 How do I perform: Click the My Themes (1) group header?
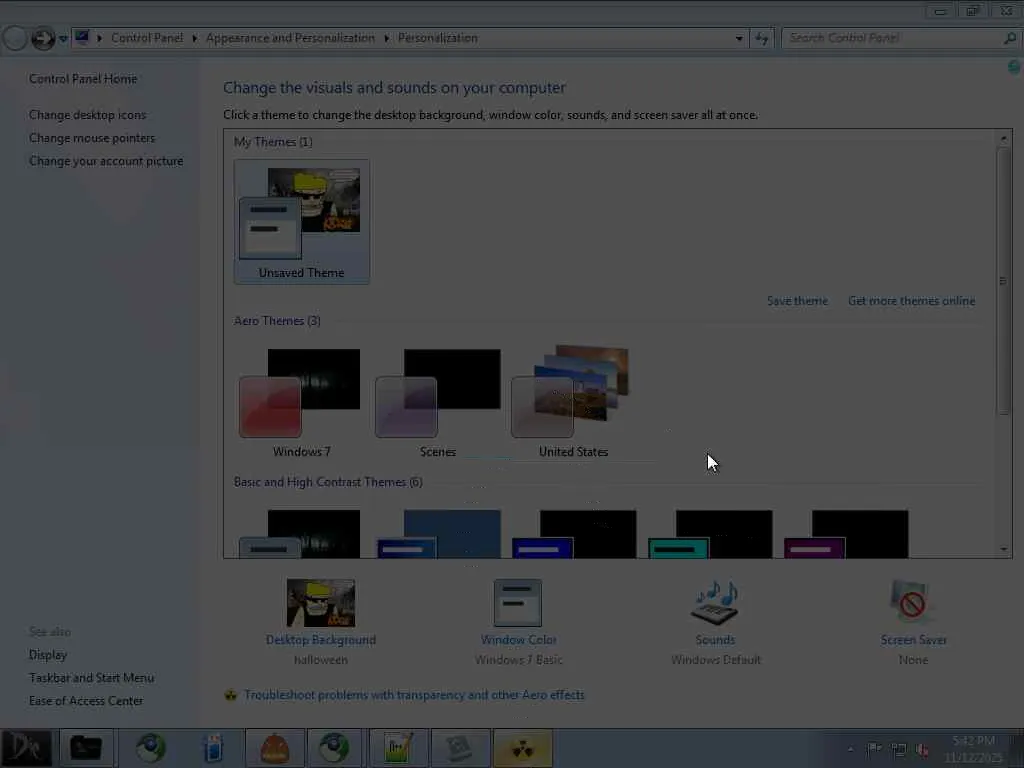point(273,142)
